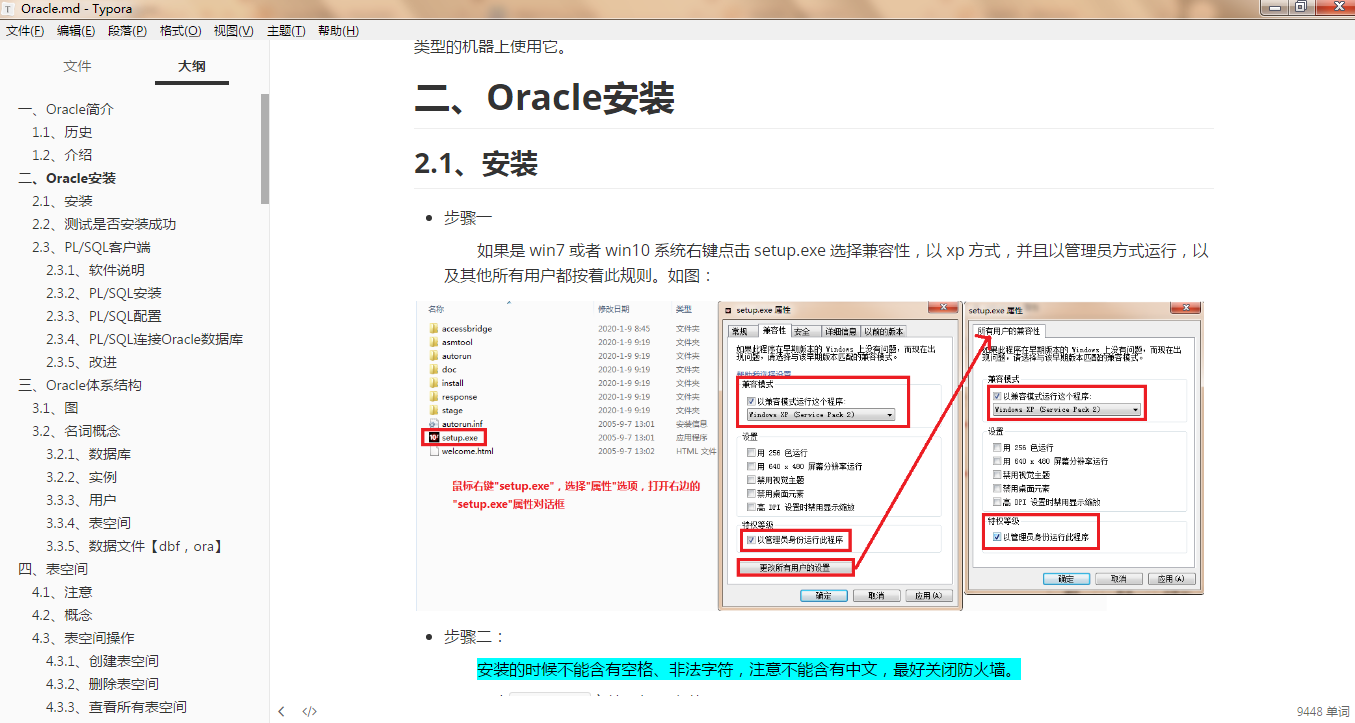Screen dimensions: 1355x723
Task: Select the 大纲 sidebar tab
Action: (x=192, y=67)
